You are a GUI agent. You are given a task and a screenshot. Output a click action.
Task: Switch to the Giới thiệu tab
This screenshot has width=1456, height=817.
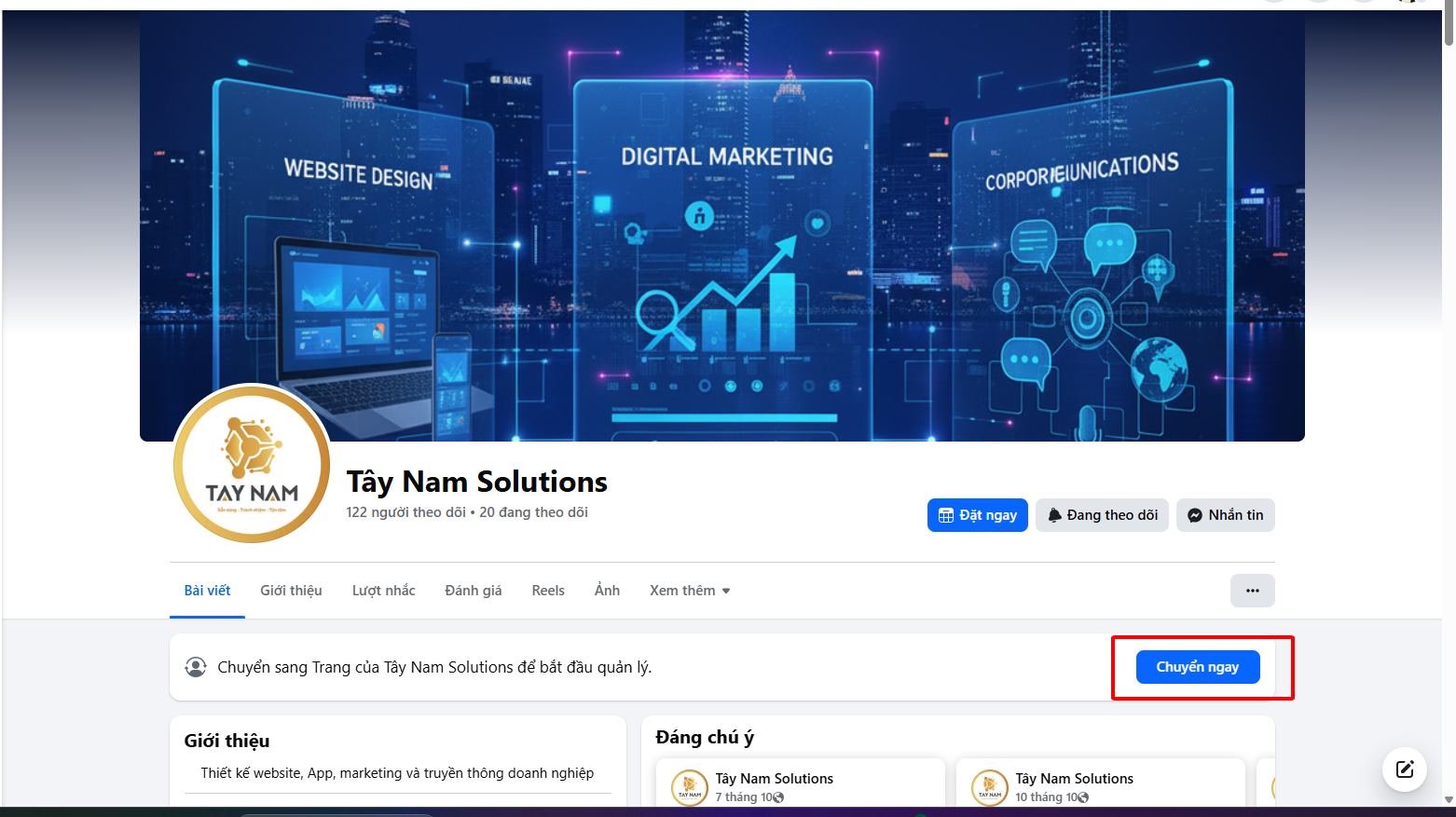[x=291, y=591]
